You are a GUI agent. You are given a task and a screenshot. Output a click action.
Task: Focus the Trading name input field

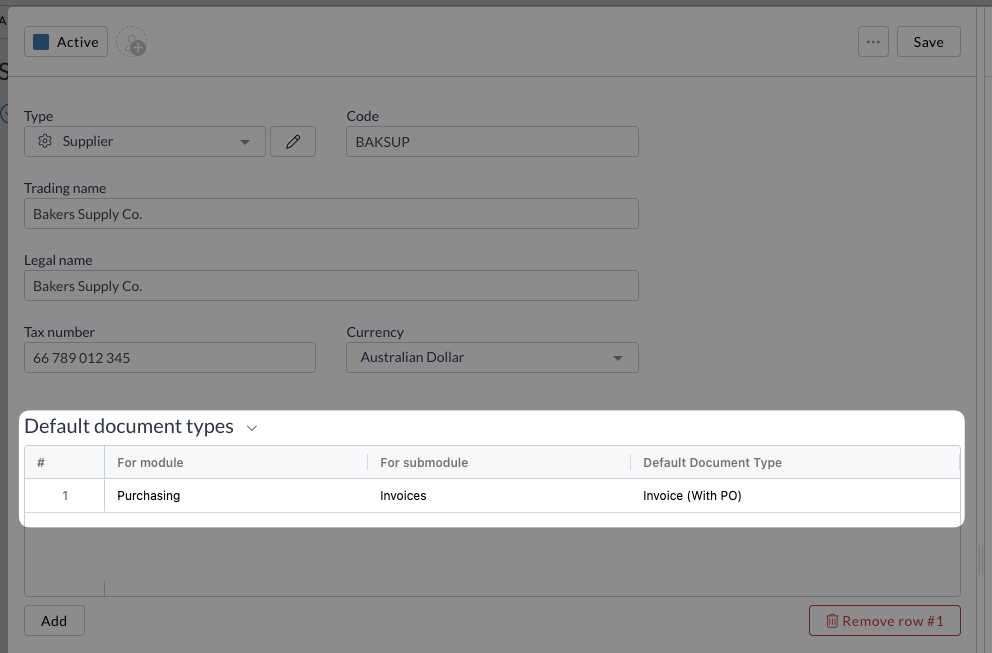[x=331, y=214]
